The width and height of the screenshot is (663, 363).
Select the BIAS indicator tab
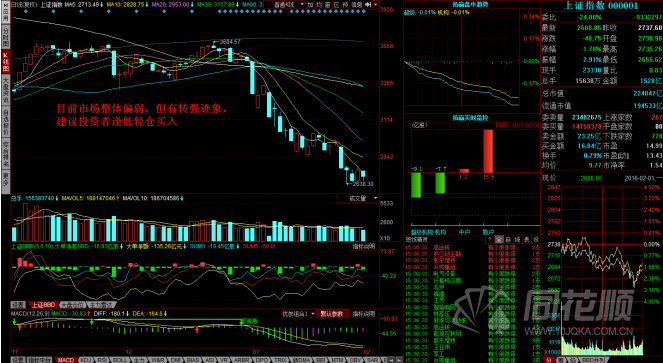pyautogui.click(x=192, y=360)
